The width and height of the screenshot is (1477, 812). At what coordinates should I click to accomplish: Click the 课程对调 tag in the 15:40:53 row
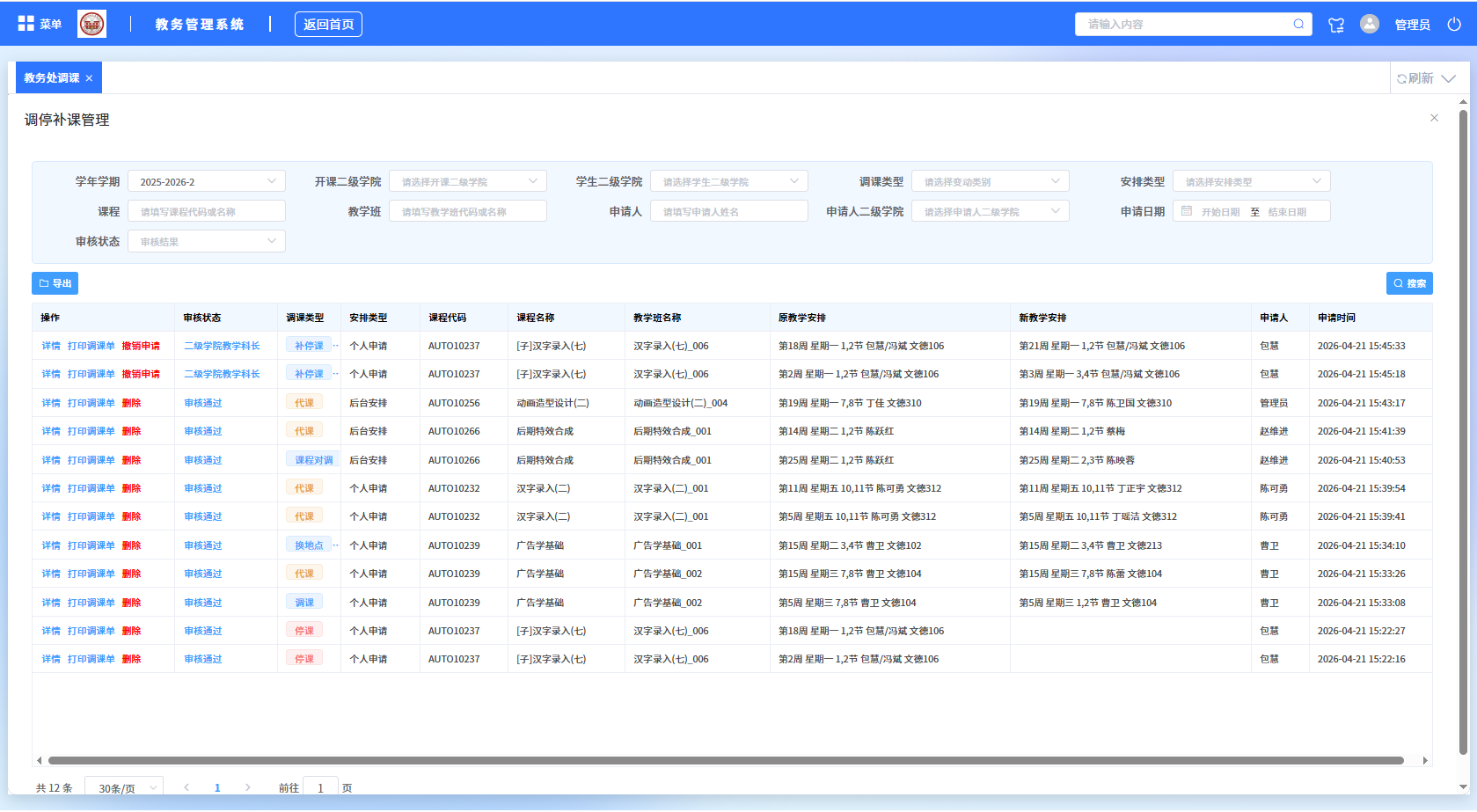coord(312,459)
